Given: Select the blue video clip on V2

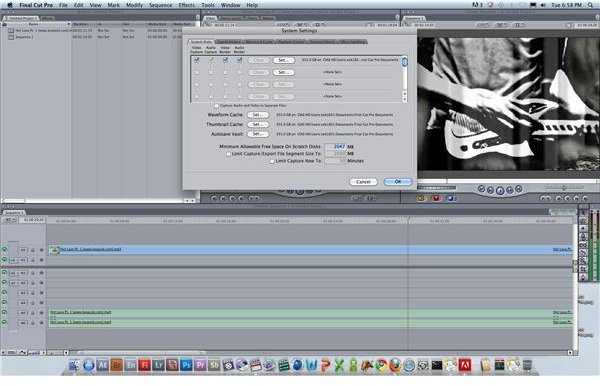Looking at the screenshot, I should point(310,249).
